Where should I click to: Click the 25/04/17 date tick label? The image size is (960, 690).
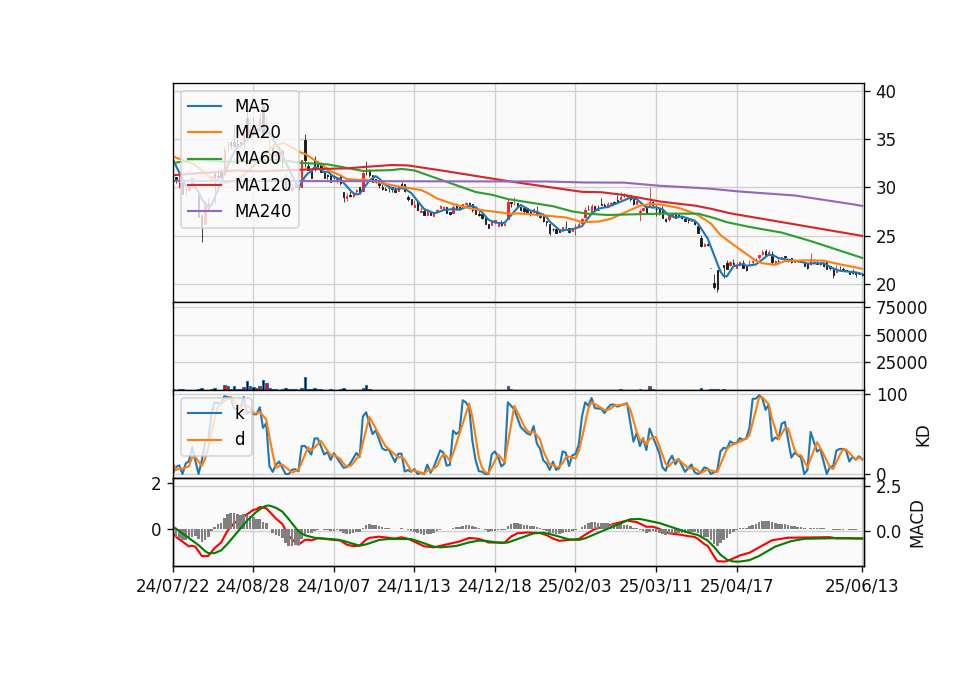tap(737, 586)
